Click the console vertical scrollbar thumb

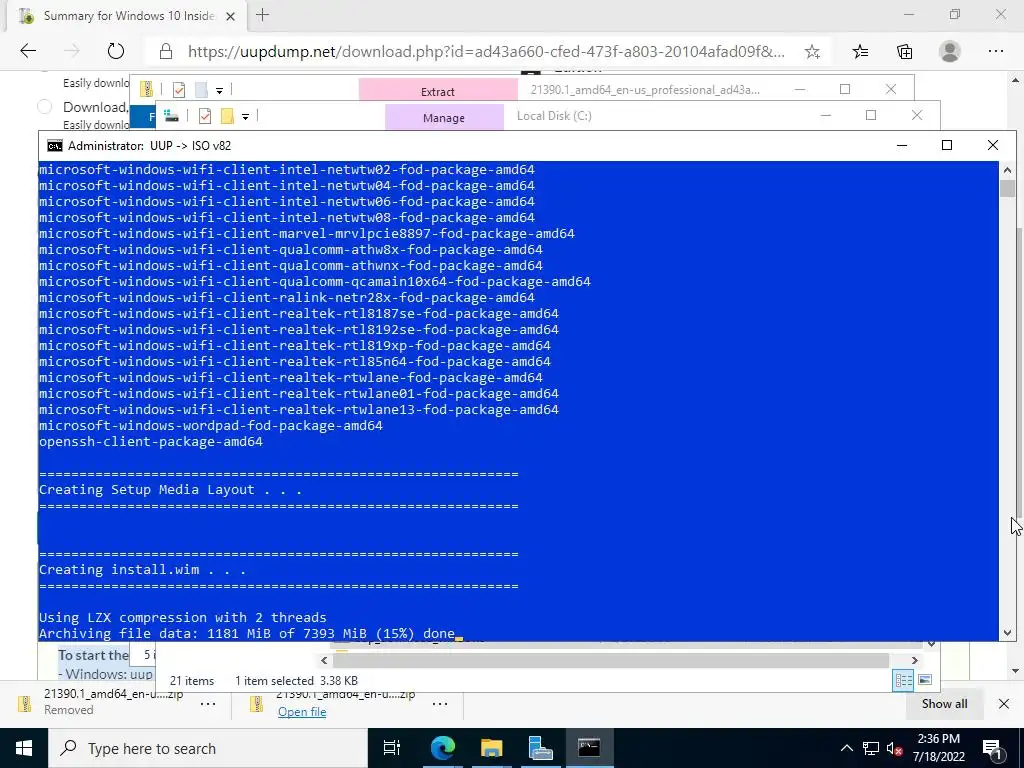click(x=1007, y=188)
